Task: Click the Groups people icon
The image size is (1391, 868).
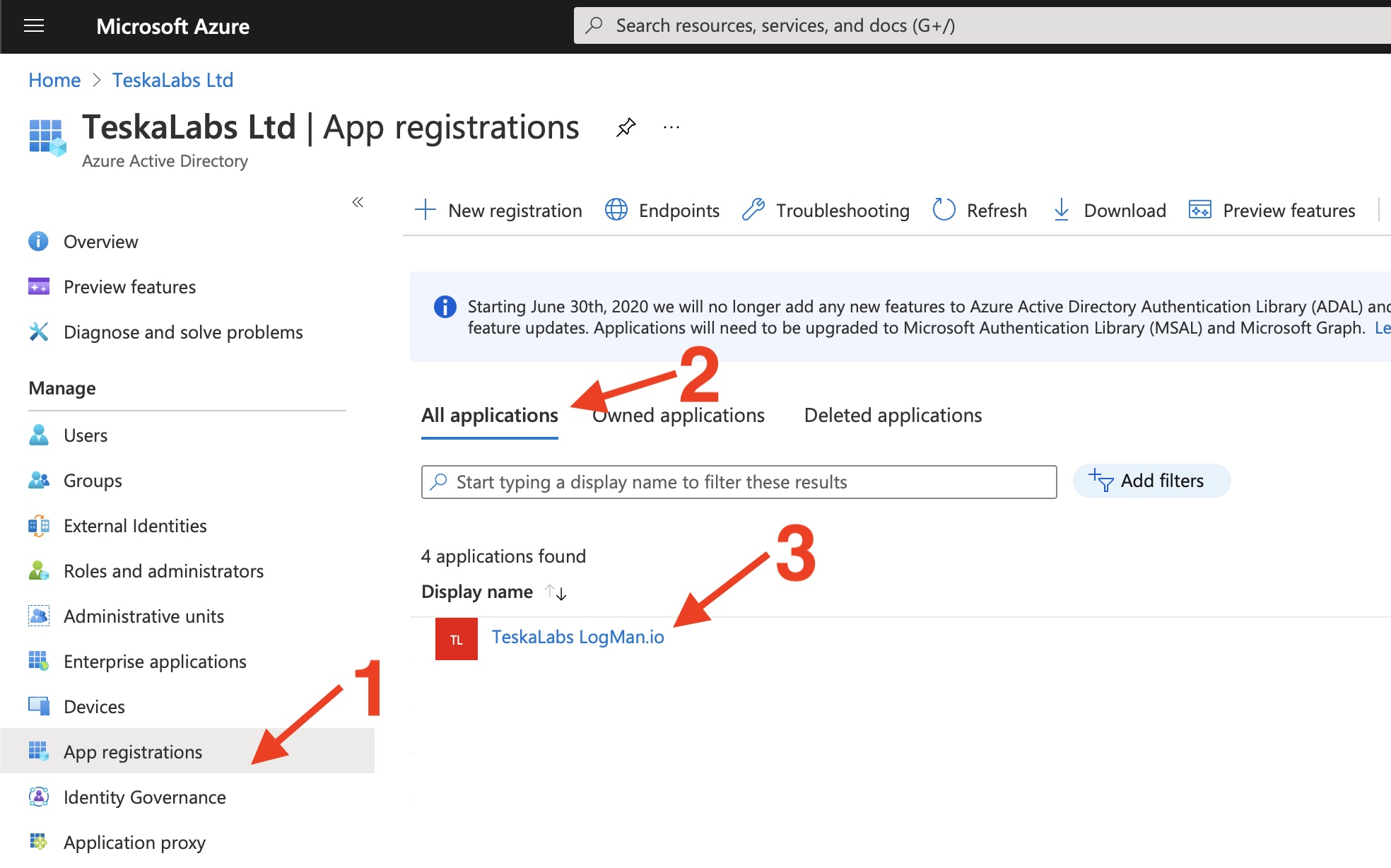Action: click(38, 481)
